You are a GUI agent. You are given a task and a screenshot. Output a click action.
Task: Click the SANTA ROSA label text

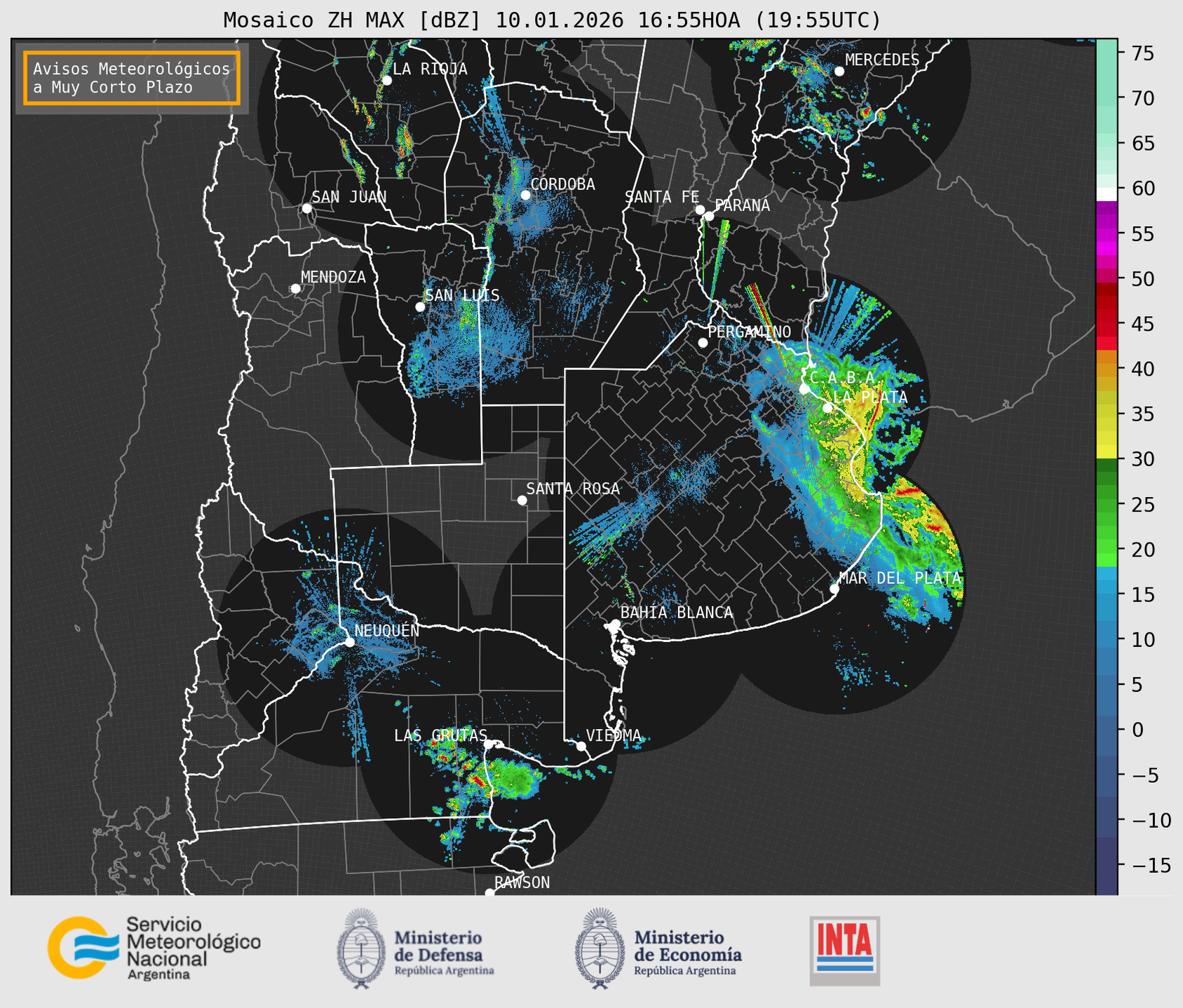click(573, 489)
